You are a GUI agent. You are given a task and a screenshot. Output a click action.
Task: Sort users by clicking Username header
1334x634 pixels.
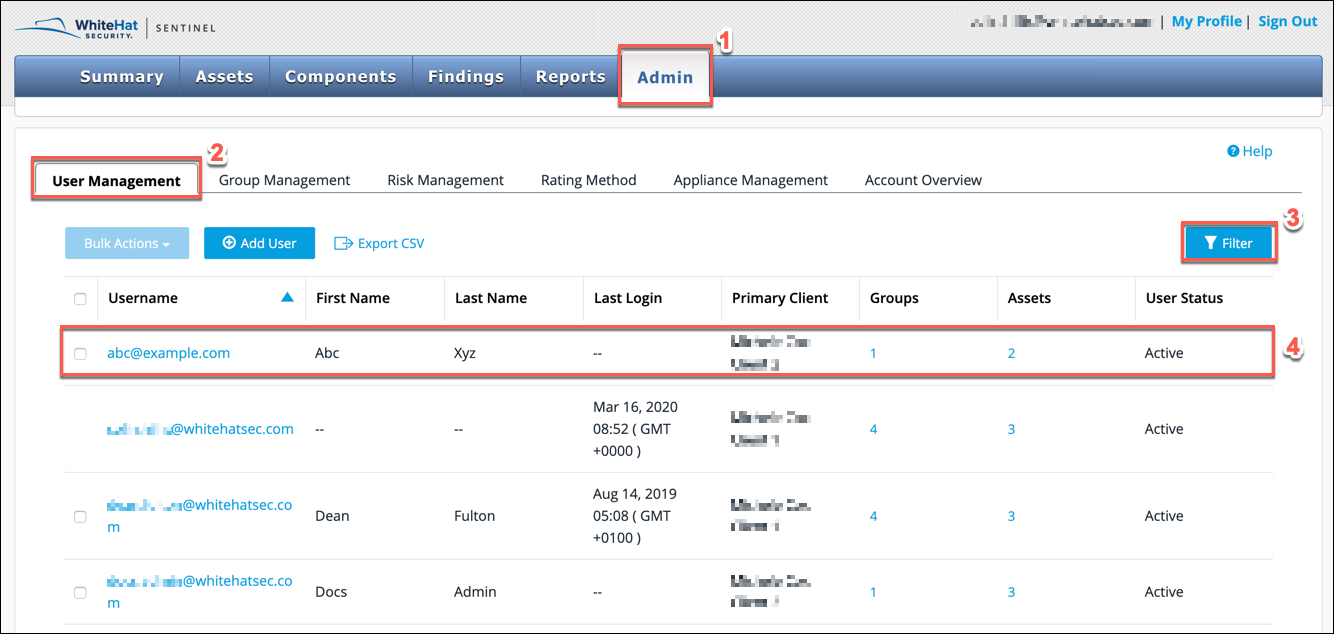143,297
